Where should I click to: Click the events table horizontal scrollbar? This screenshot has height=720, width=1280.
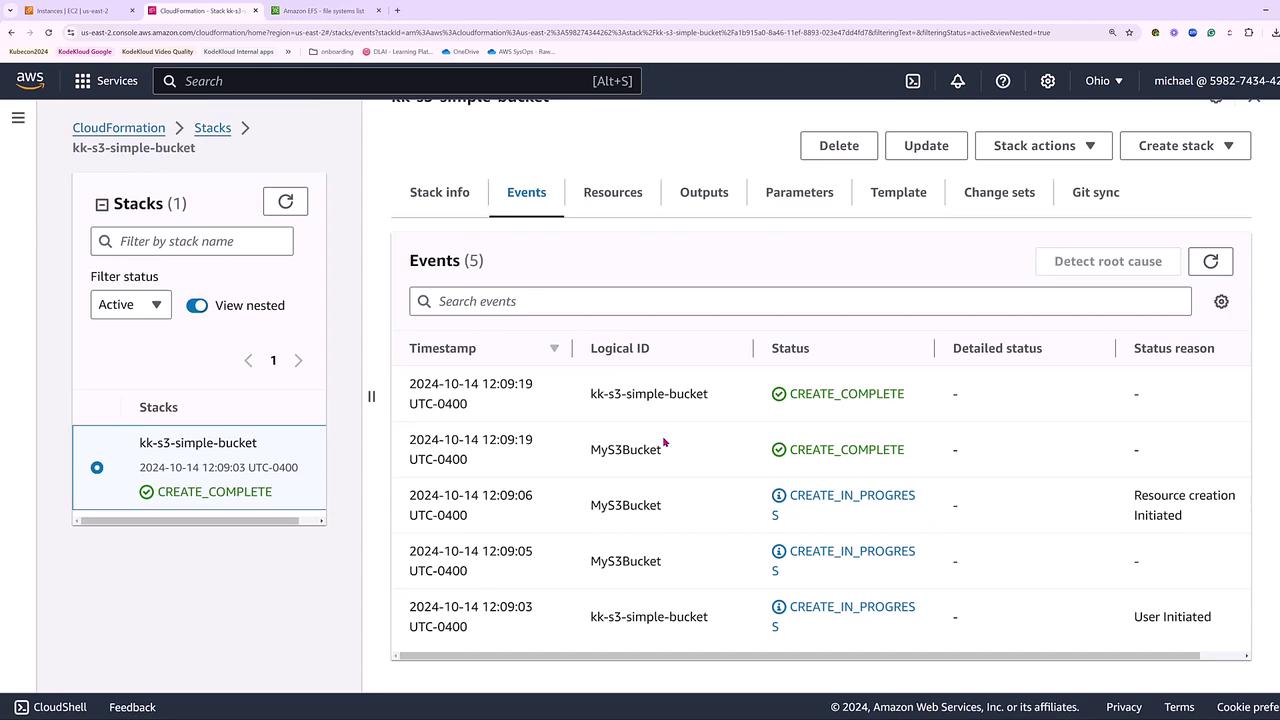[798, 656]
